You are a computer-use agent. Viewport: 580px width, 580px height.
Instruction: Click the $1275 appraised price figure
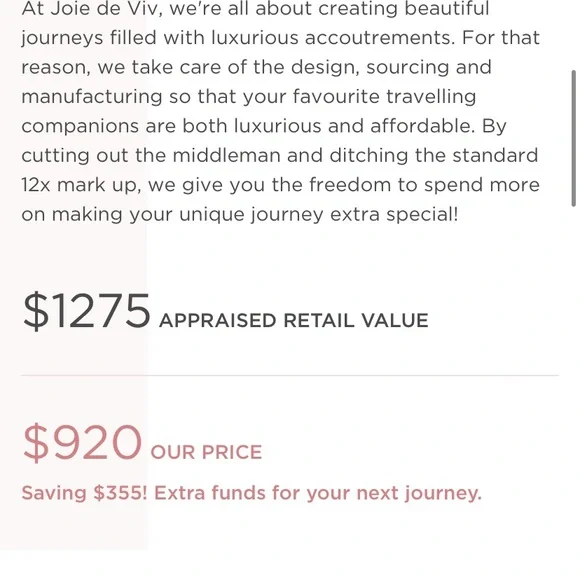[x=86, y=311]
